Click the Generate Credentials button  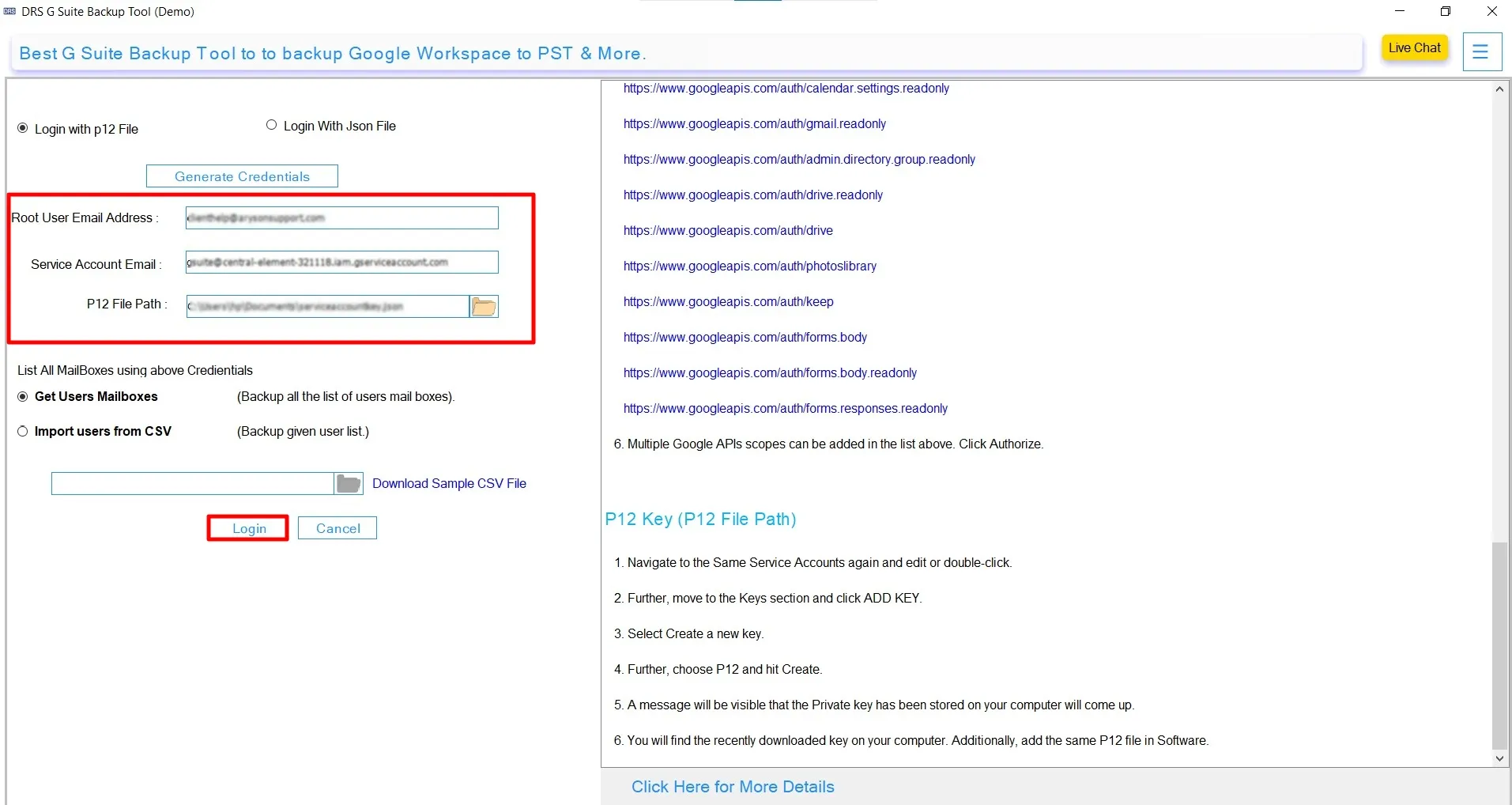point(242,176)
